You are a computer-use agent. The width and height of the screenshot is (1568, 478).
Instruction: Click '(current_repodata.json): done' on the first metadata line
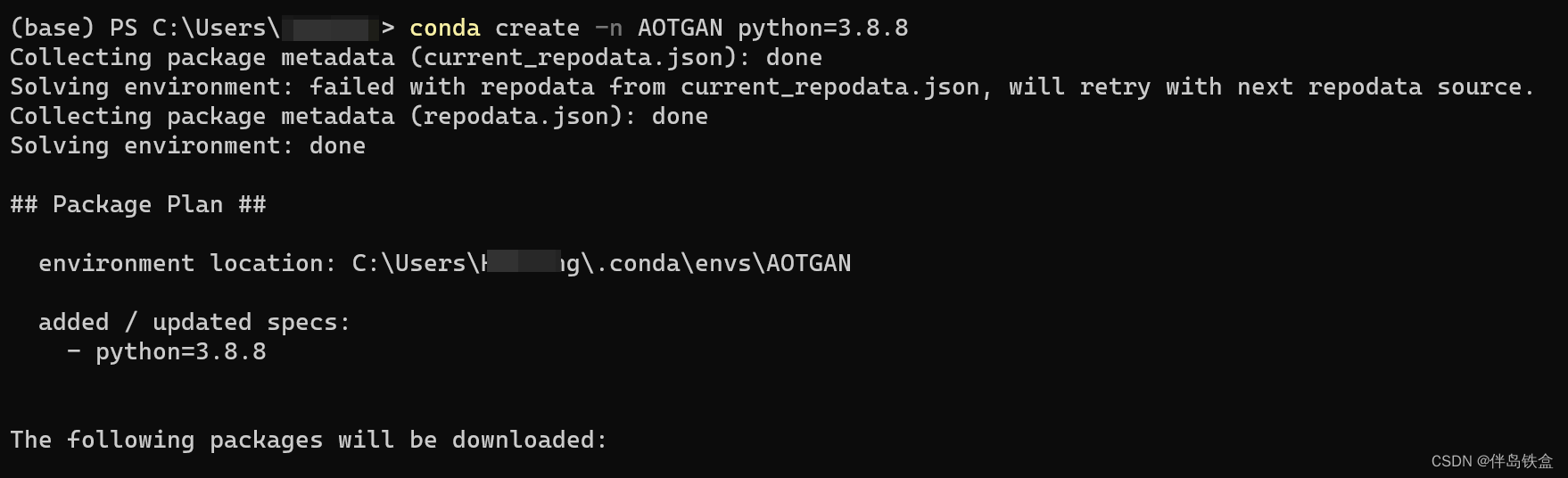point(615,58)
